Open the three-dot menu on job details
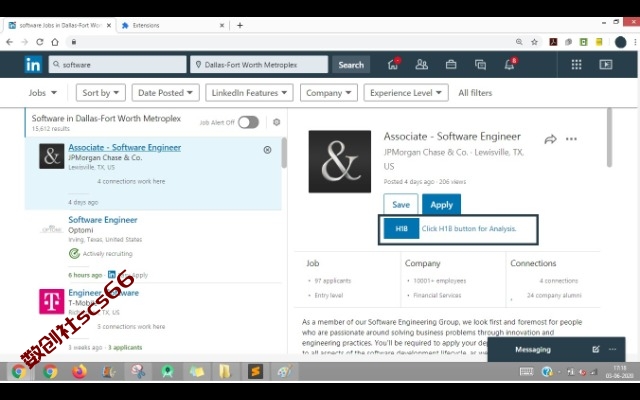 (x=571, y=139)
